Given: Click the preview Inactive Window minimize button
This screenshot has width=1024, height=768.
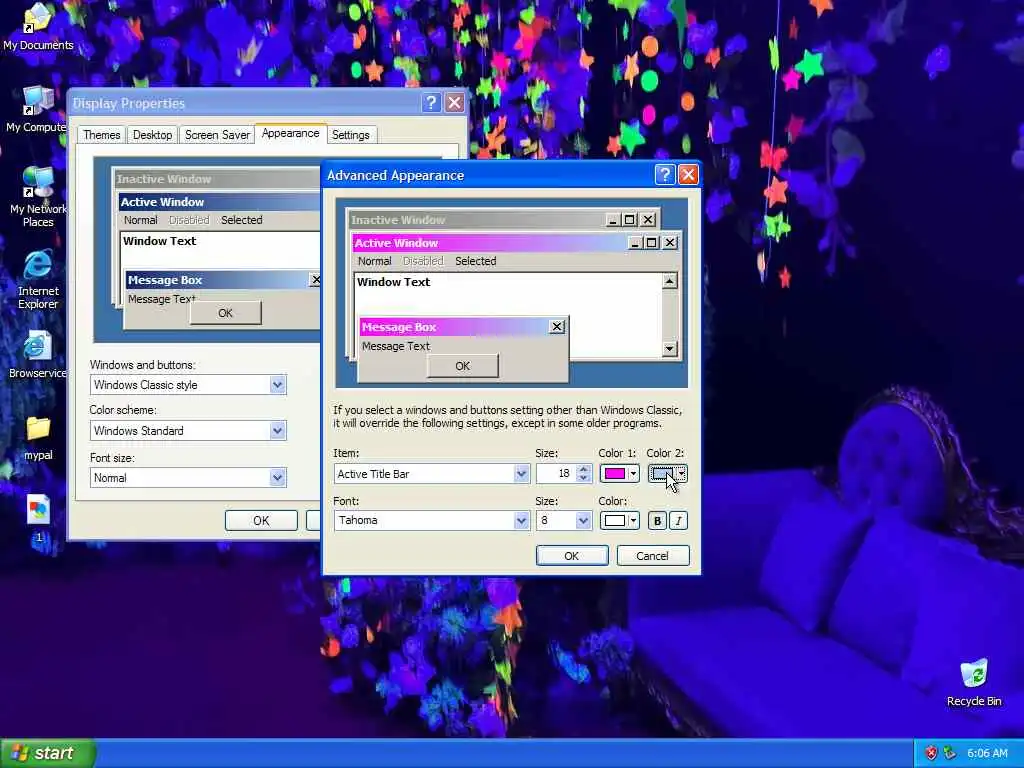Looking at the screenshot, I should (x=613, y=219).
